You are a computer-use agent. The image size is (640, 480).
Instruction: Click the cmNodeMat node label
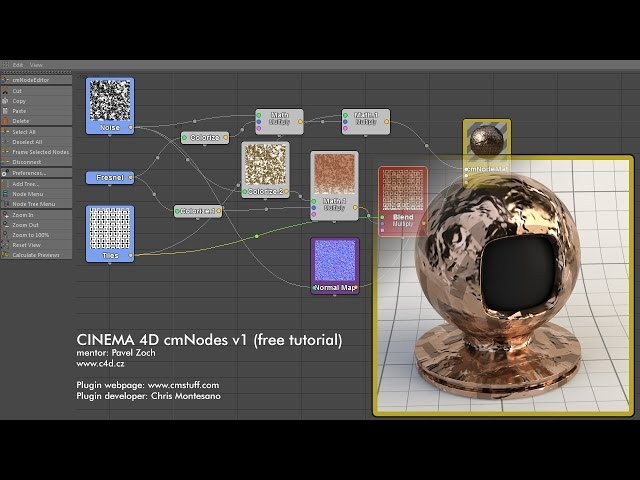click(x=488, y=169)
